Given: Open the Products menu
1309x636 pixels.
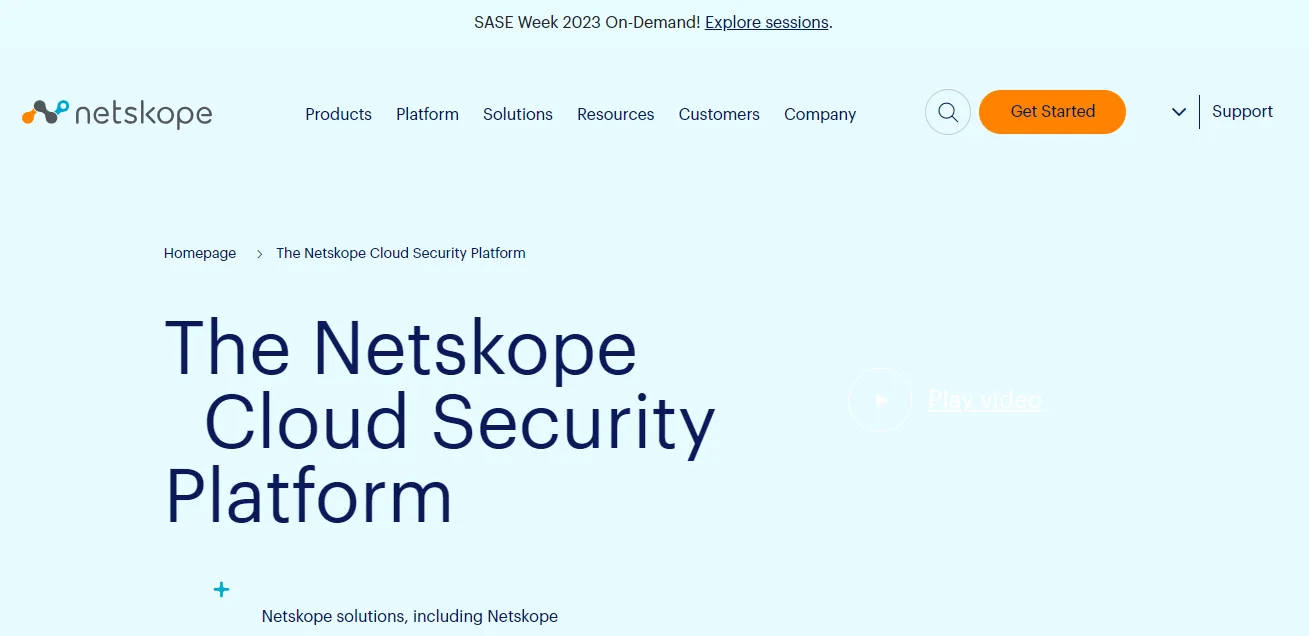Looking at the screenshot, I should pos(338,114).
